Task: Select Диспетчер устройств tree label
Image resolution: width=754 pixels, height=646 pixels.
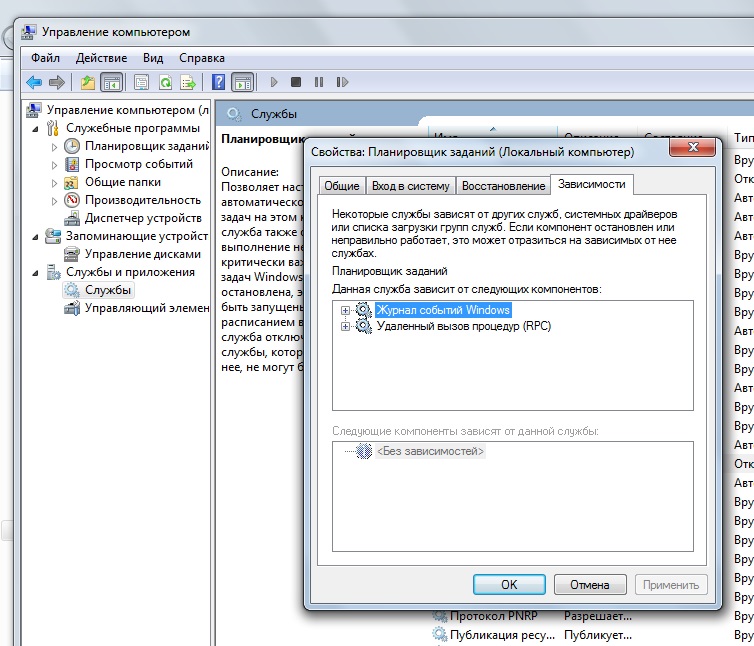Action: click(143, 218)
